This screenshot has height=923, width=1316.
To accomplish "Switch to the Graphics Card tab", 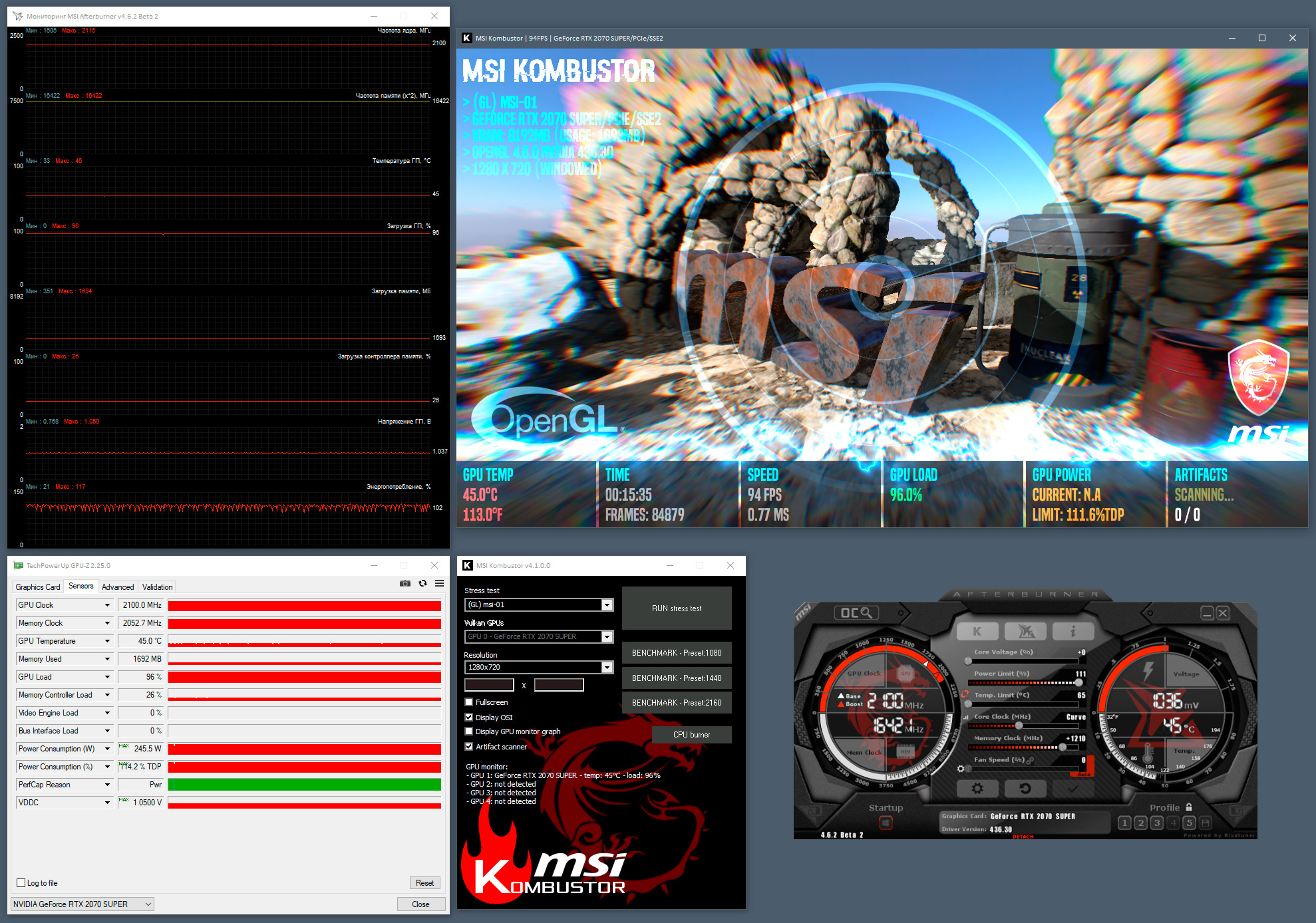I will tap(38, 587).
